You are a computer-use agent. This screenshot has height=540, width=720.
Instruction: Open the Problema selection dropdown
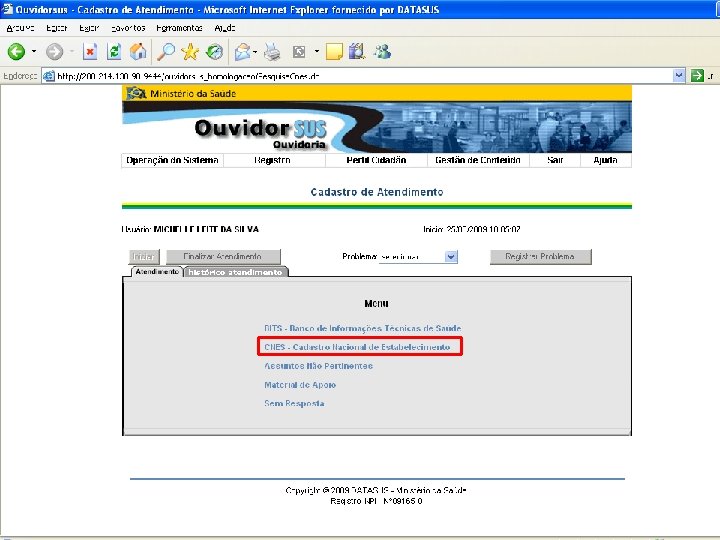(x=418, y=257)
